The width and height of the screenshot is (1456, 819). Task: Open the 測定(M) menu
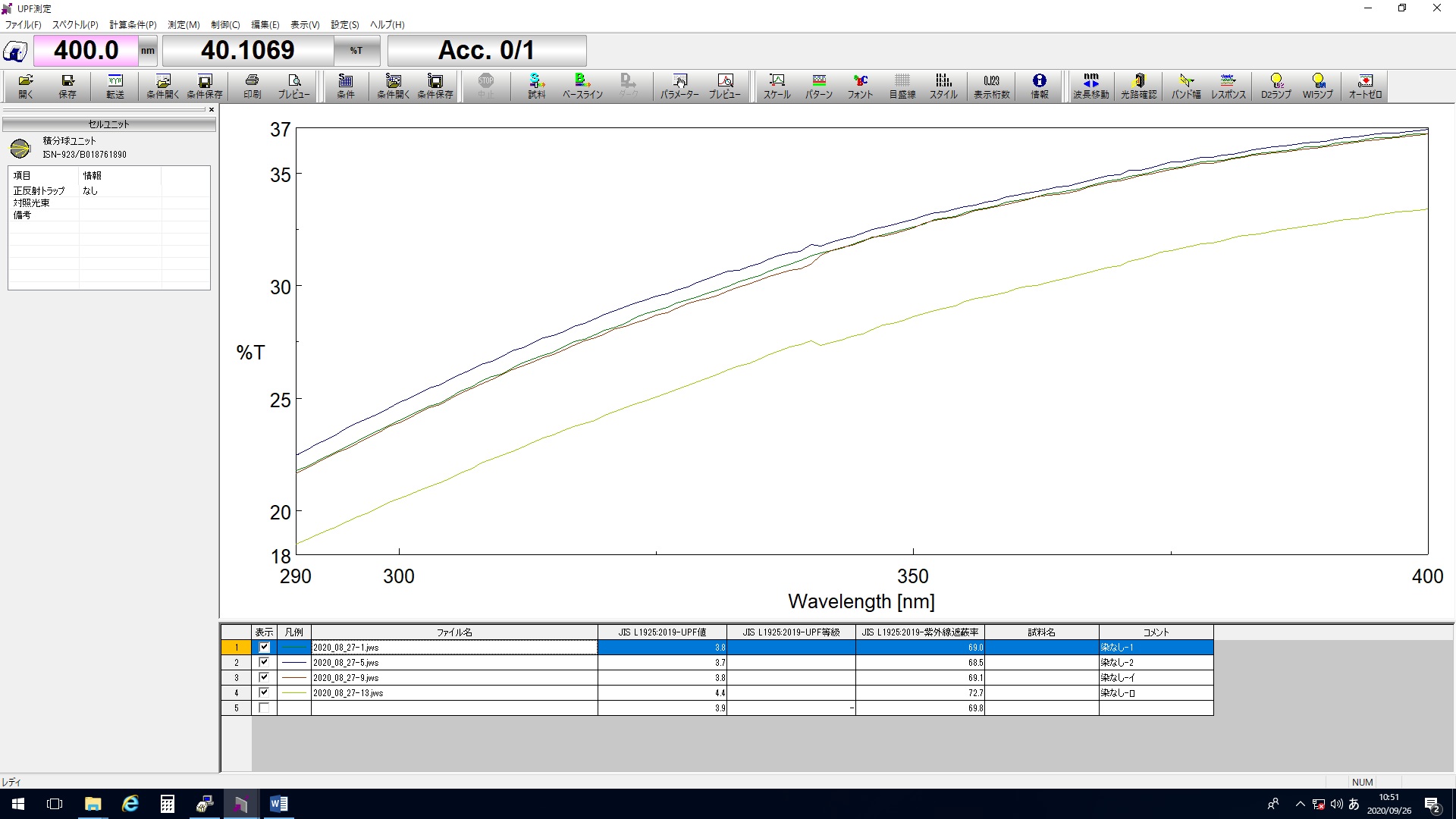(184, 24)
